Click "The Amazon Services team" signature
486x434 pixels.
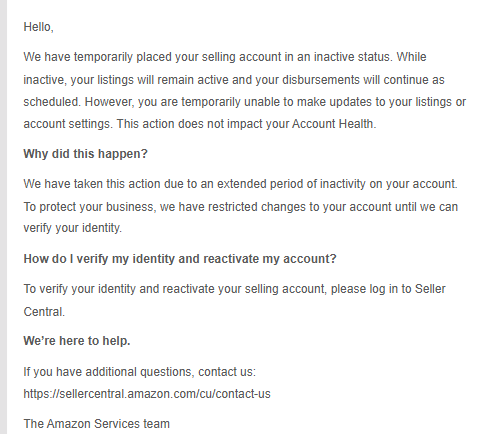96,424
